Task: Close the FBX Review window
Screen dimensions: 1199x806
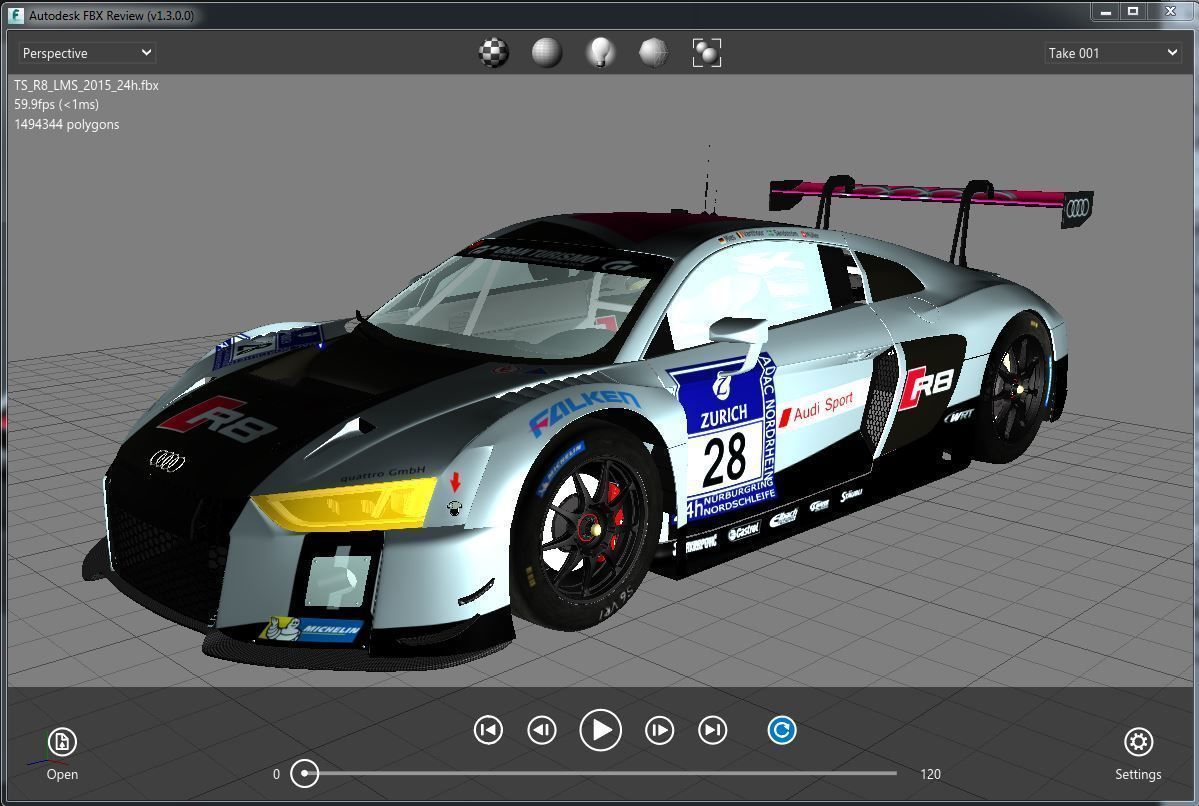Action: tap(1171, 11)
